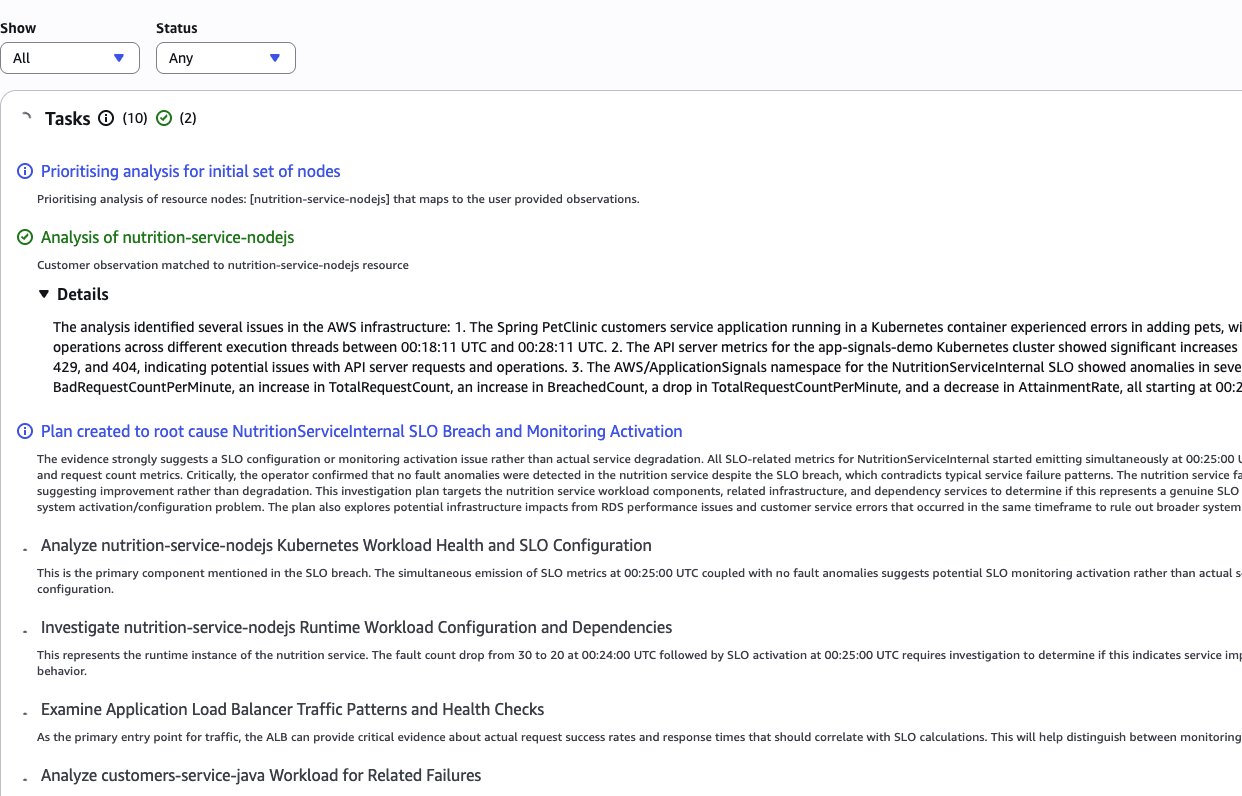Click green check icon before Analysis of nutrition-service-nodejs
Image resolution: width=1242 pixels, height=796 pixels.
(x=25, y=238)
